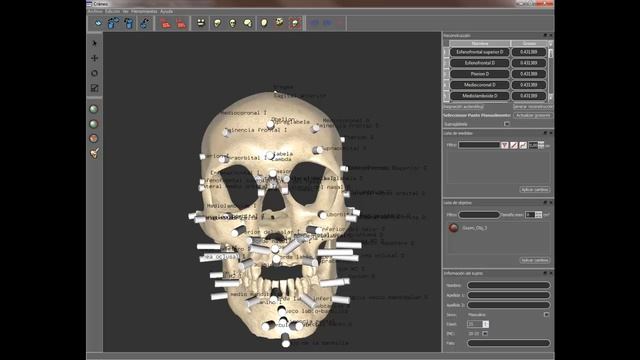Close the Lista de medidas panel

[551, 133]
